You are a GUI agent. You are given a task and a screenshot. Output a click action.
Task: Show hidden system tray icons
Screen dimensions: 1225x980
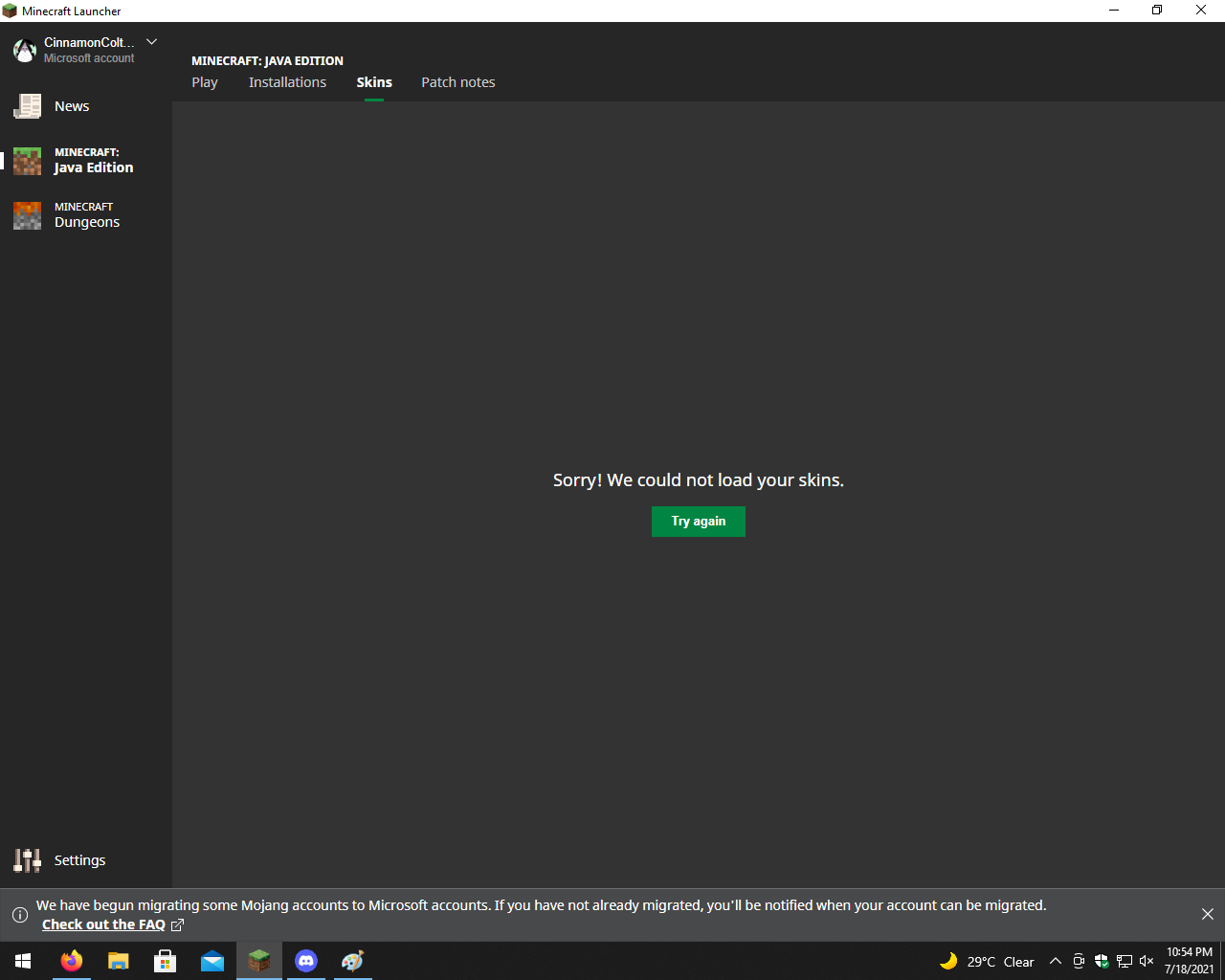click(x=1056, y=961)
